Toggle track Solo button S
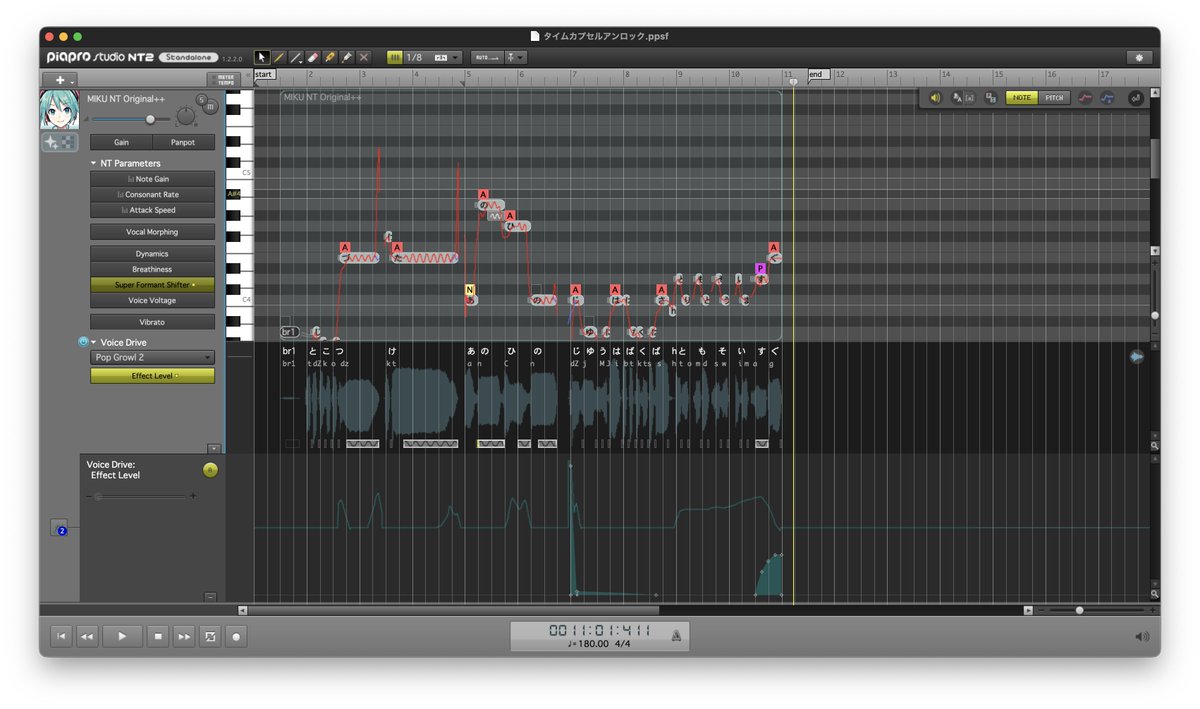Viewport: 1200px width, 709px height. click(x=201, y=99)
